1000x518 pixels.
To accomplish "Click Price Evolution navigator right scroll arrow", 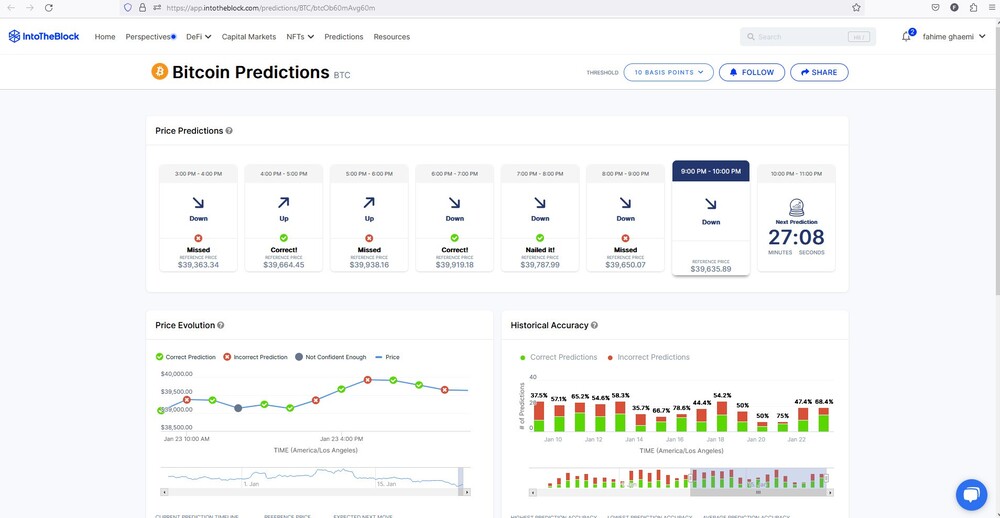I will click(x=467, y=492).
